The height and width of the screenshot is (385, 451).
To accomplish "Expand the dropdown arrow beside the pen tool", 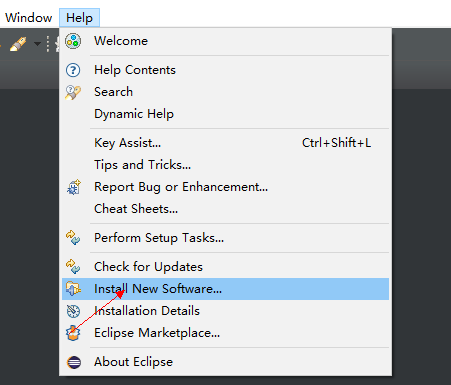I will 37,44.
